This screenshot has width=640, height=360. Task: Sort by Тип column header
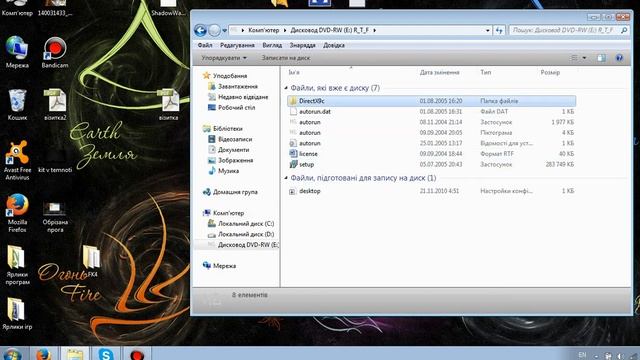tap(486, 72)
